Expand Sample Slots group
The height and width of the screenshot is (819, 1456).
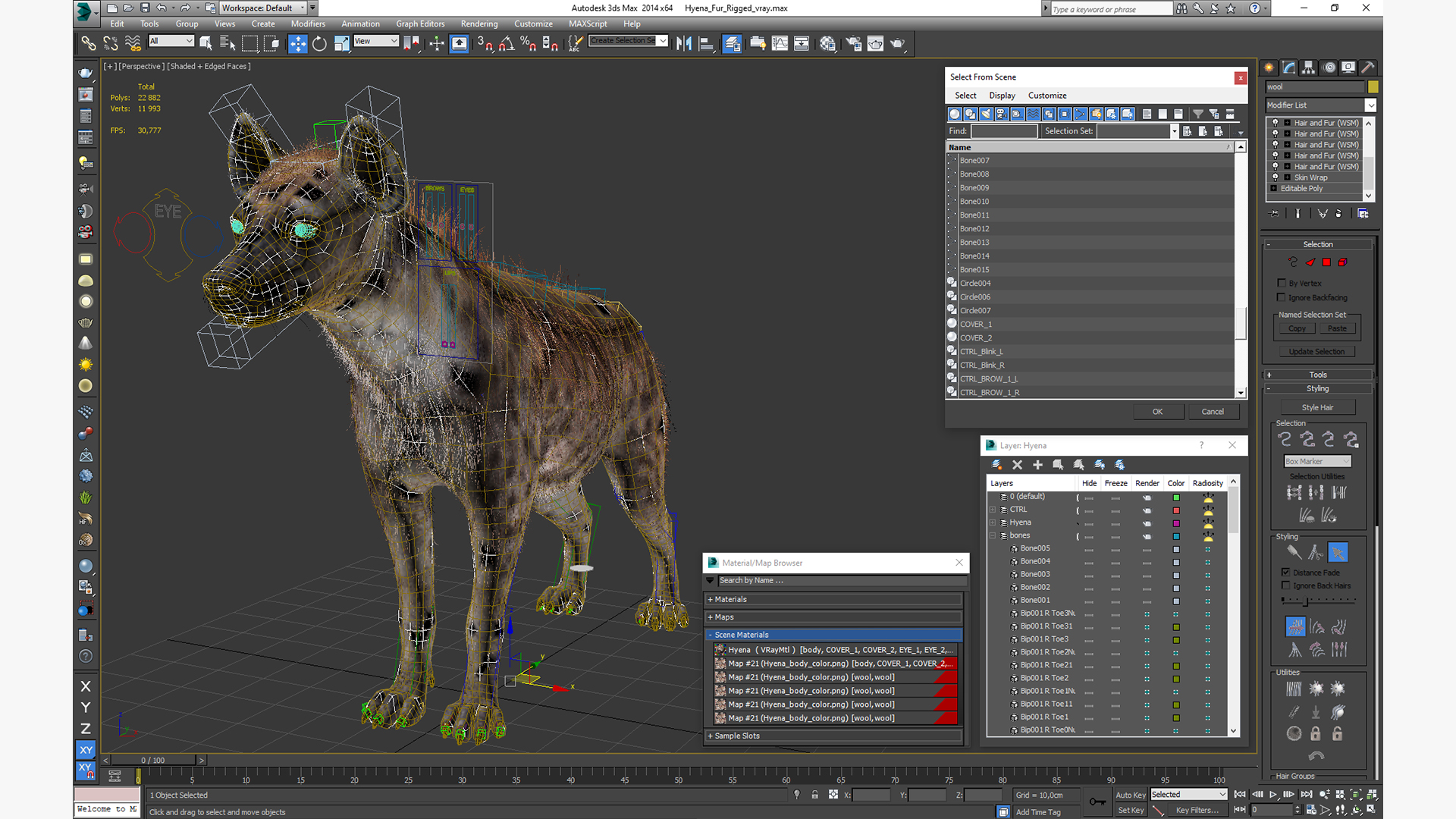(x=833, y=736)
